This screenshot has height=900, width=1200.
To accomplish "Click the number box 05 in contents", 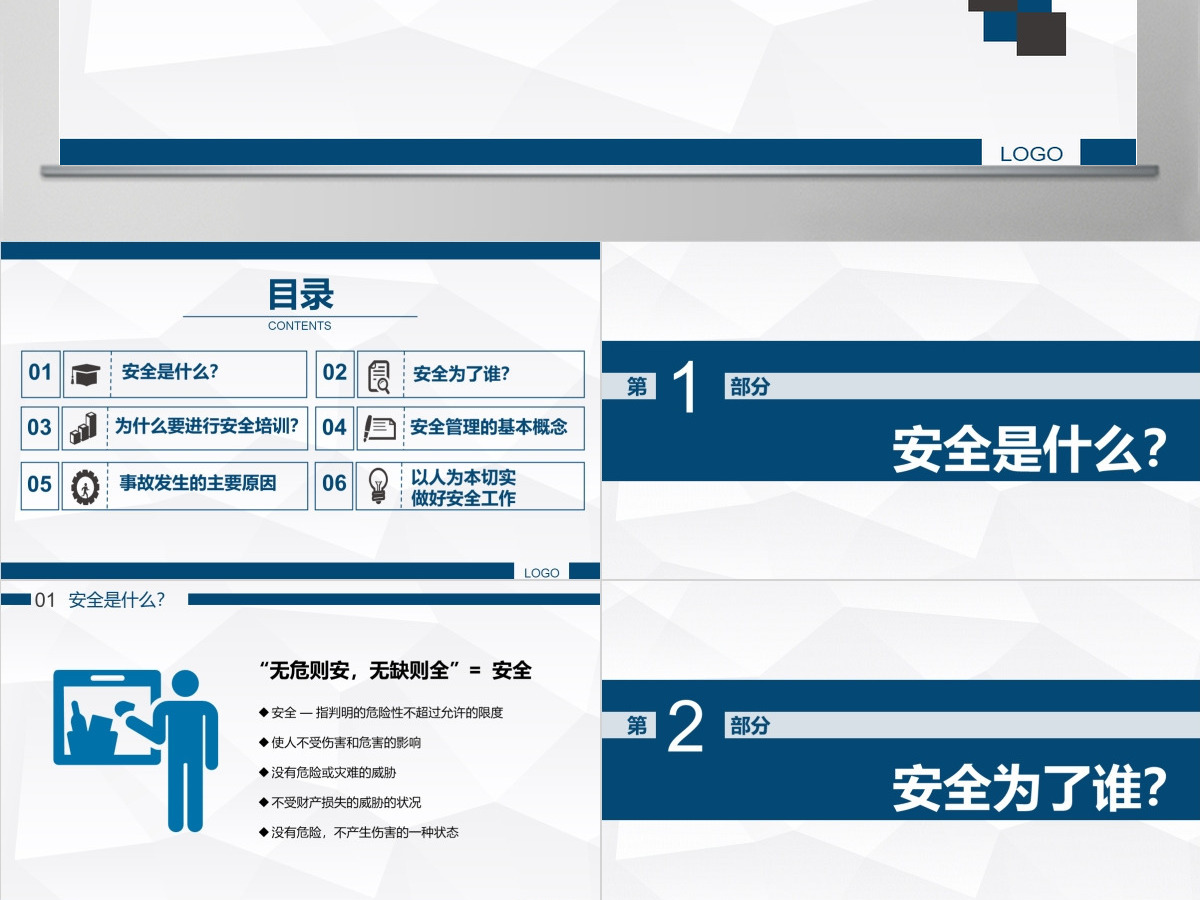I will (x=40, y=485).
